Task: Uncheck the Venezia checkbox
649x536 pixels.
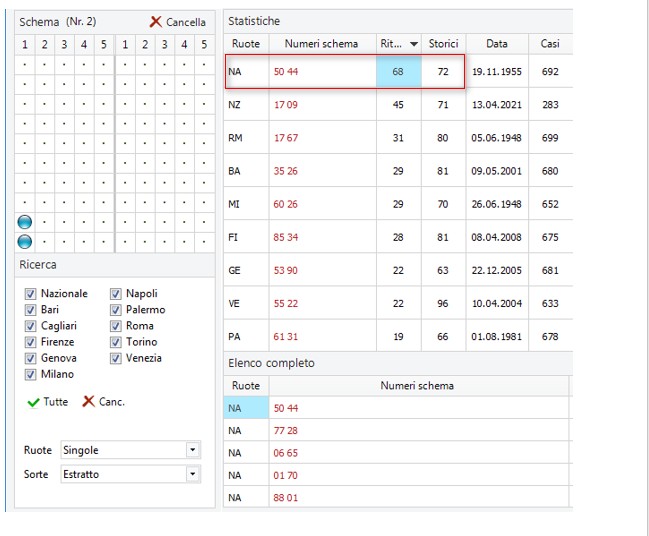Action: coord(115,358)
